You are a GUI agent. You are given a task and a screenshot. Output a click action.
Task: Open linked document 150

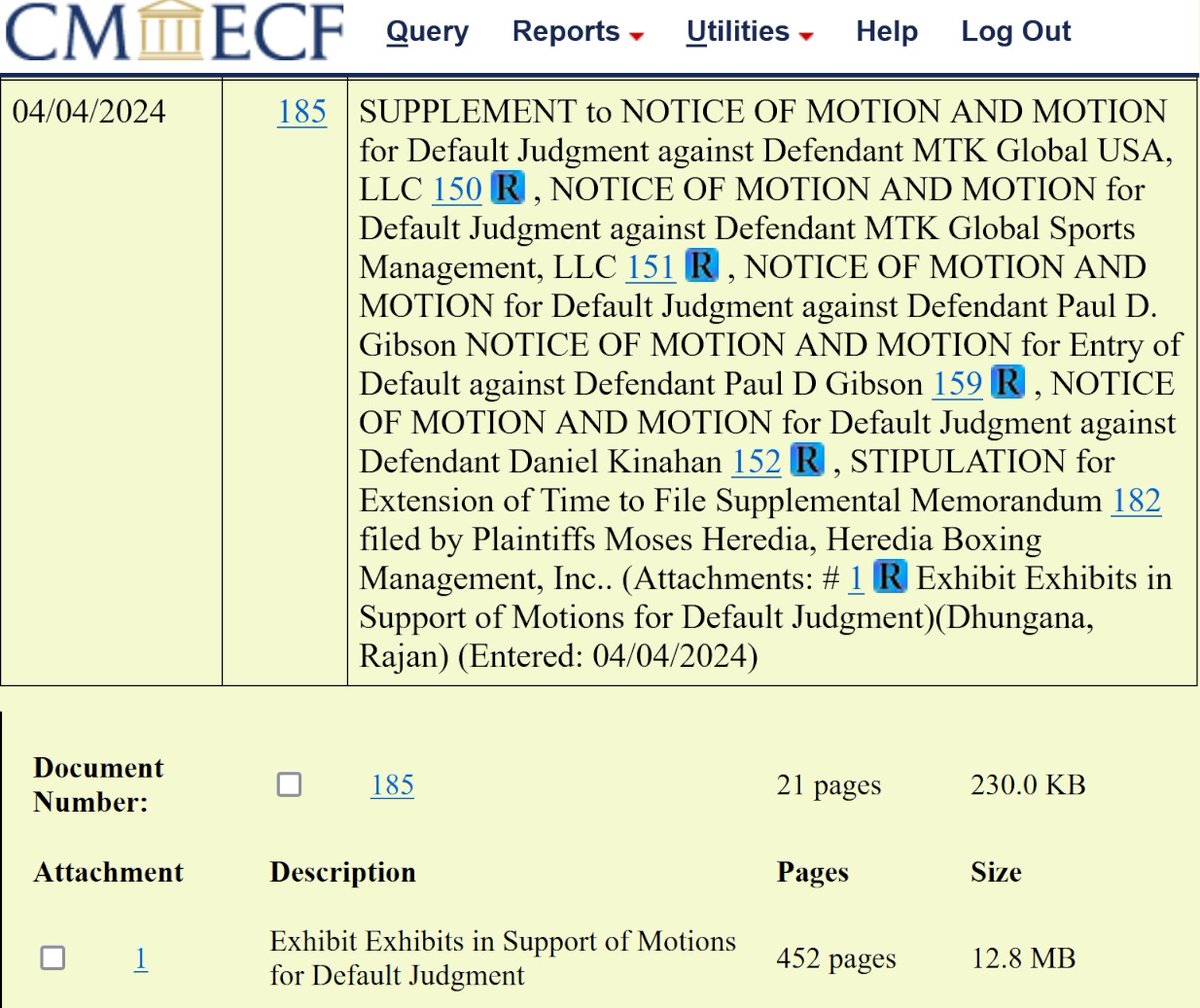457,189
